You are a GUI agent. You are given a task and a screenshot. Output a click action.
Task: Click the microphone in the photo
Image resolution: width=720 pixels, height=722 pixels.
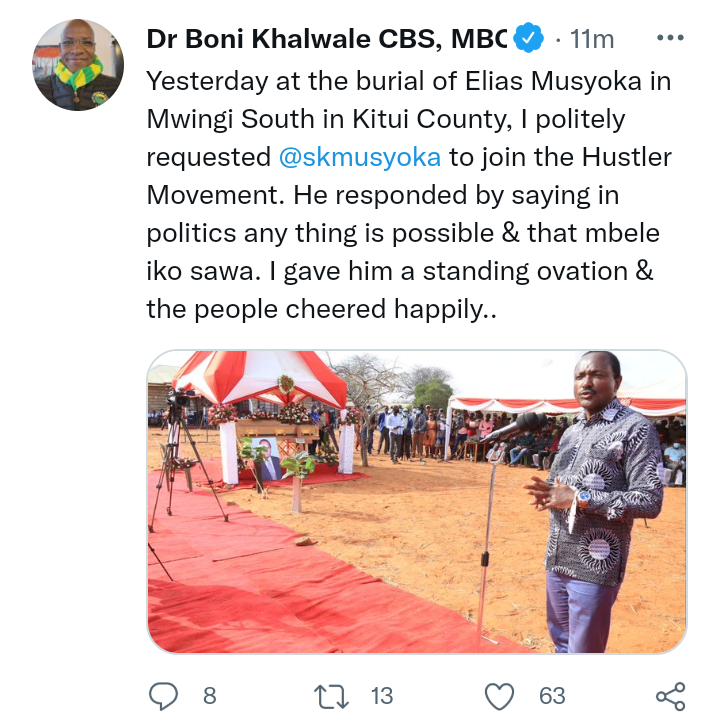514,428
